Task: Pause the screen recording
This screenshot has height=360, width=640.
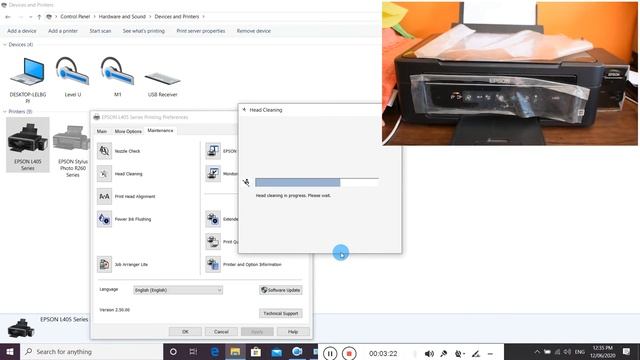Action: click(330, 353)
